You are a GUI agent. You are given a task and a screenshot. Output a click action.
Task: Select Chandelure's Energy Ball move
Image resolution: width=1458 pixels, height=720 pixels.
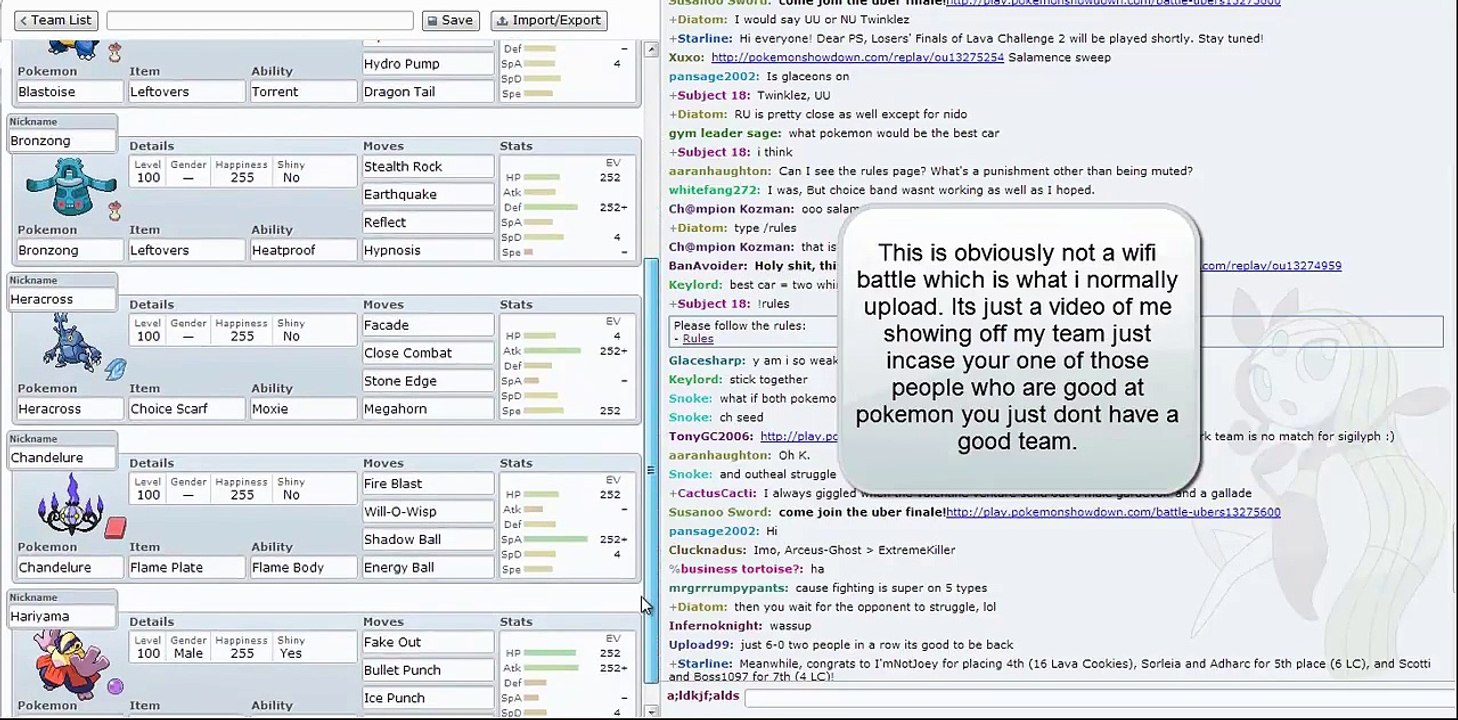(x=428, y=568)
